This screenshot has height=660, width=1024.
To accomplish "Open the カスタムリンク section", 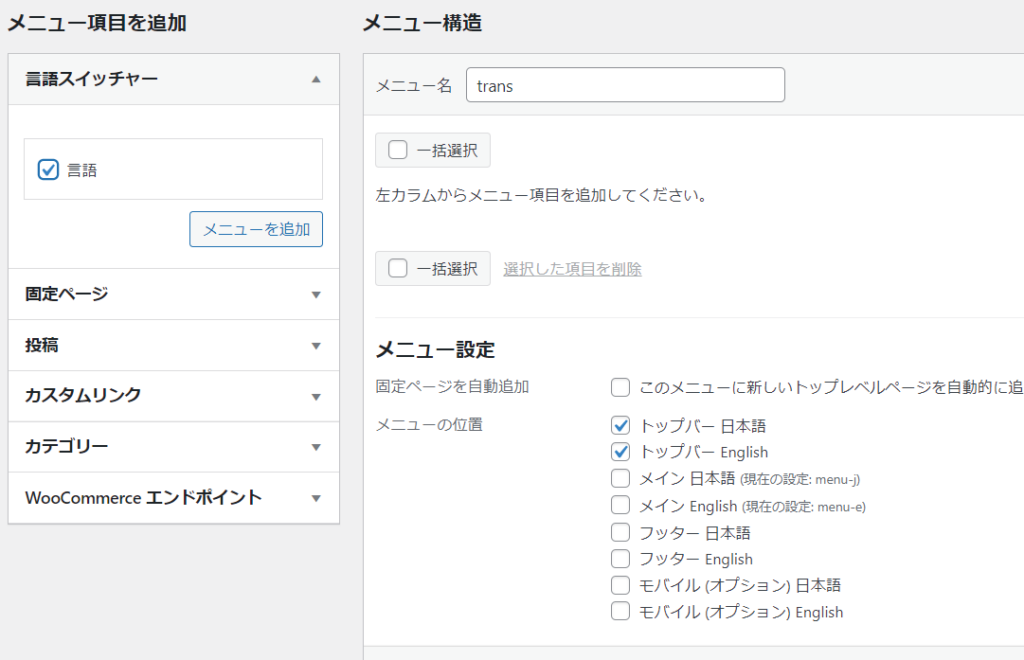I will click(x=316, y=396).
